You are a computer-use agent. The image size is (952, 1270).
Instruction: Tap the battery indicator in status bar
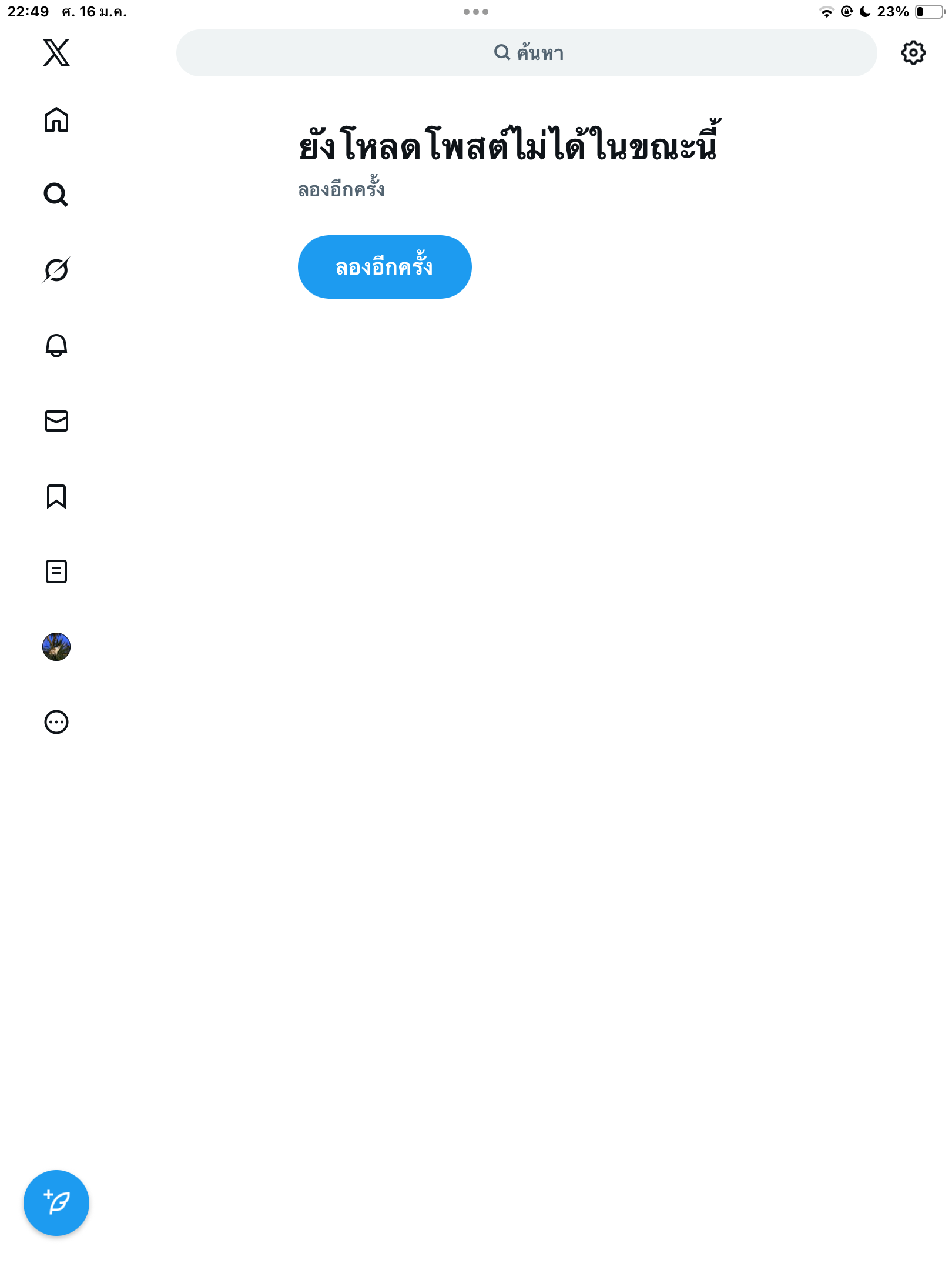point(930,12)
